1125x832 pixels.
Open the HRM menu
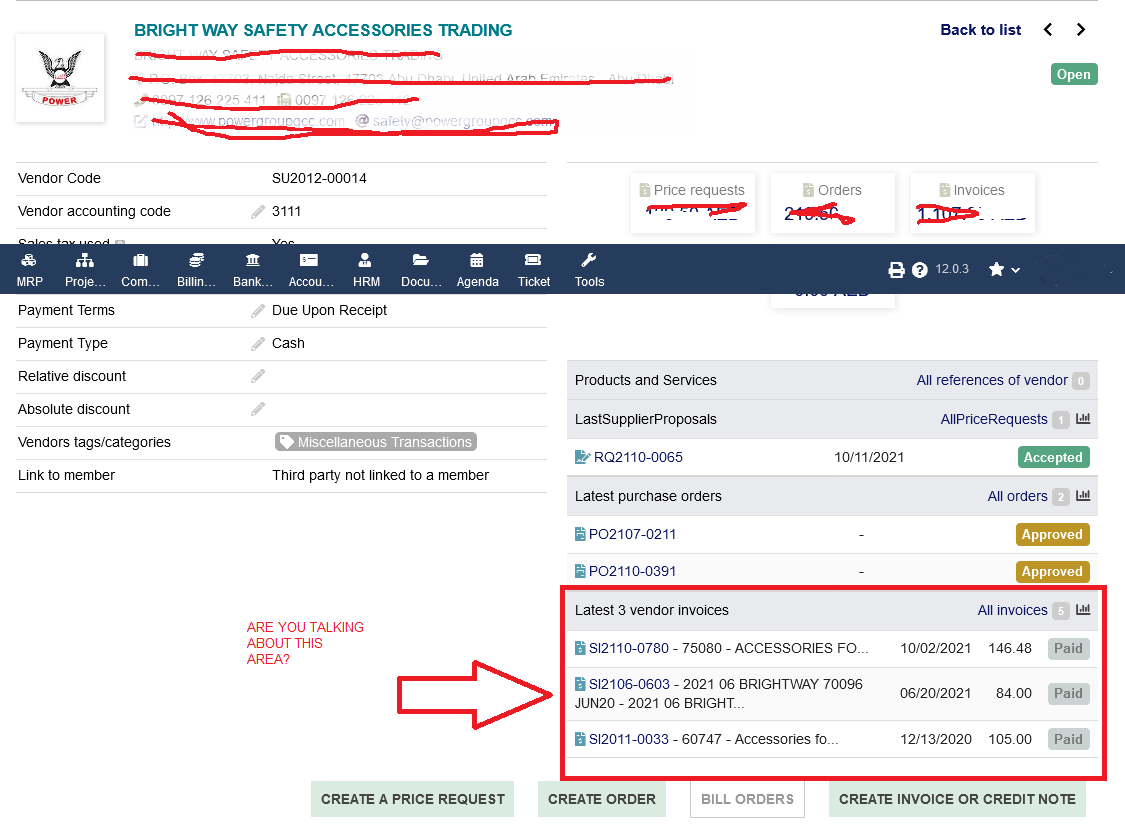click(x=366, y=270)
